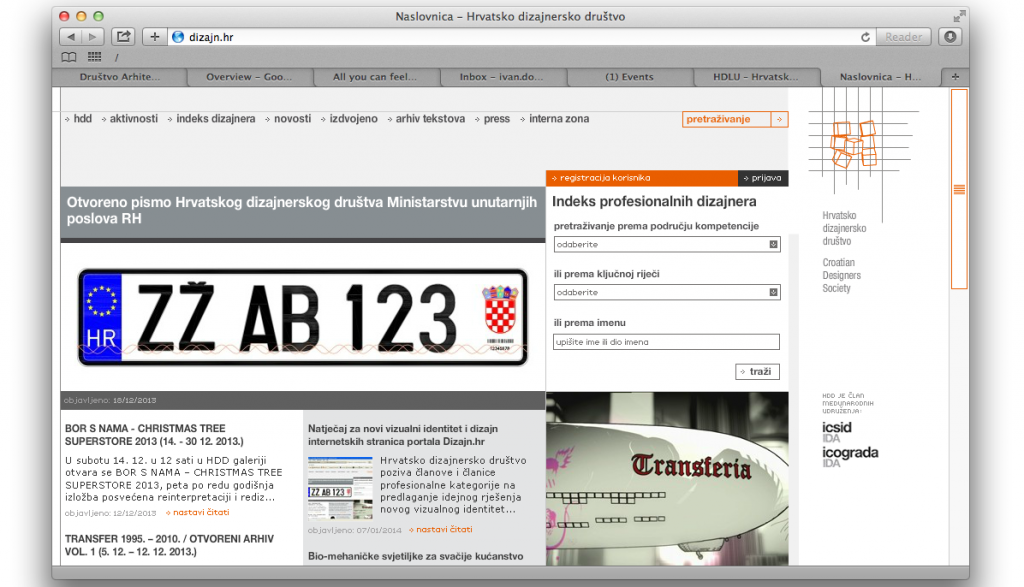Viewport: 1024px width, 587px height.
Task: Click the ZŽ AB 123 license plate image
Action: (302, 317)
